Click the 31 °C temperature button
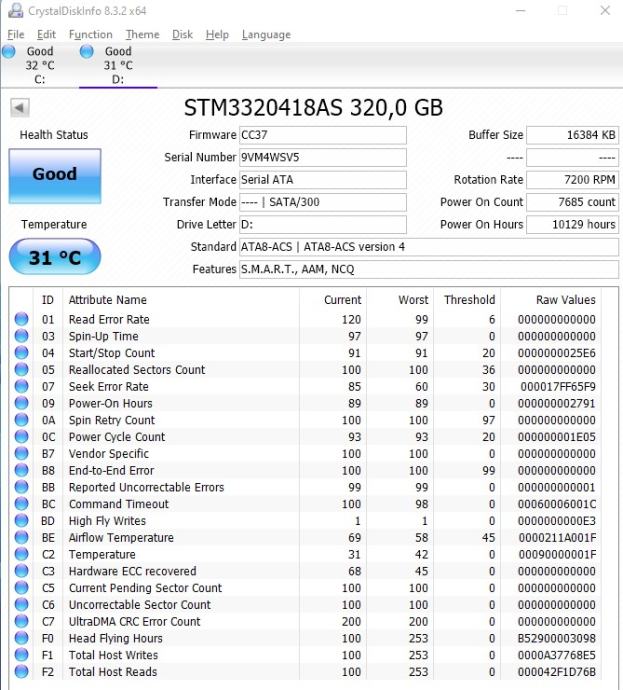Screen dimensions: 623x690 (x=55, y=257)
